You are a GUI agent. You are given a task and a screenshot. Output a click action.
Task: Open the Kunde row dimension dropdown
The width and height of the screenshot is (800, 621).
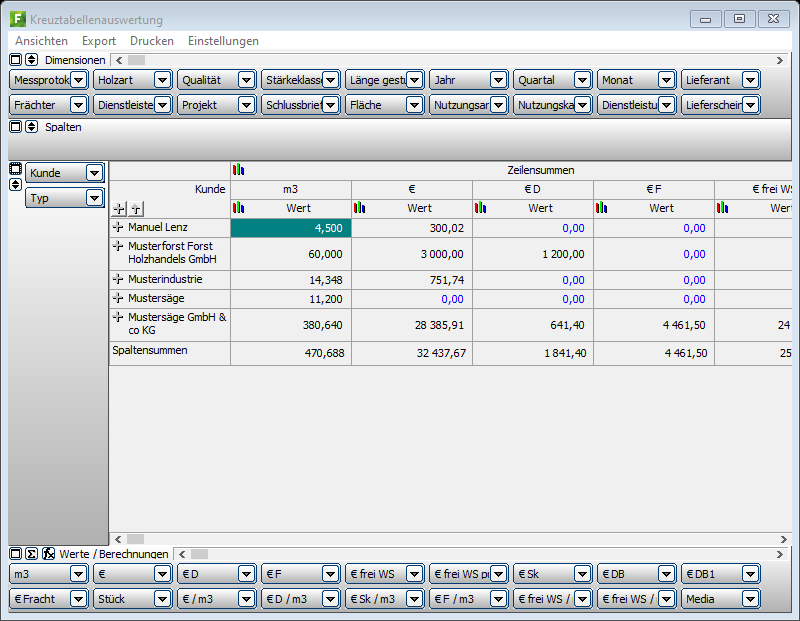pos(94,173)
